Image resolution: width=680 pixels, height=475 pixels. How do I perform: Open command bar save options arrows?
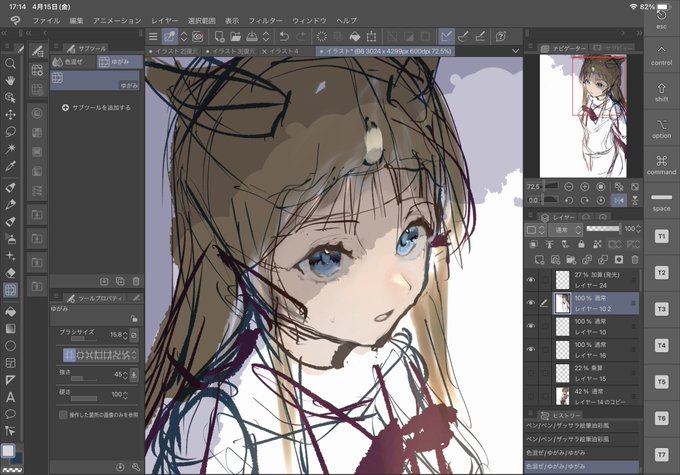tap(266, 37)
